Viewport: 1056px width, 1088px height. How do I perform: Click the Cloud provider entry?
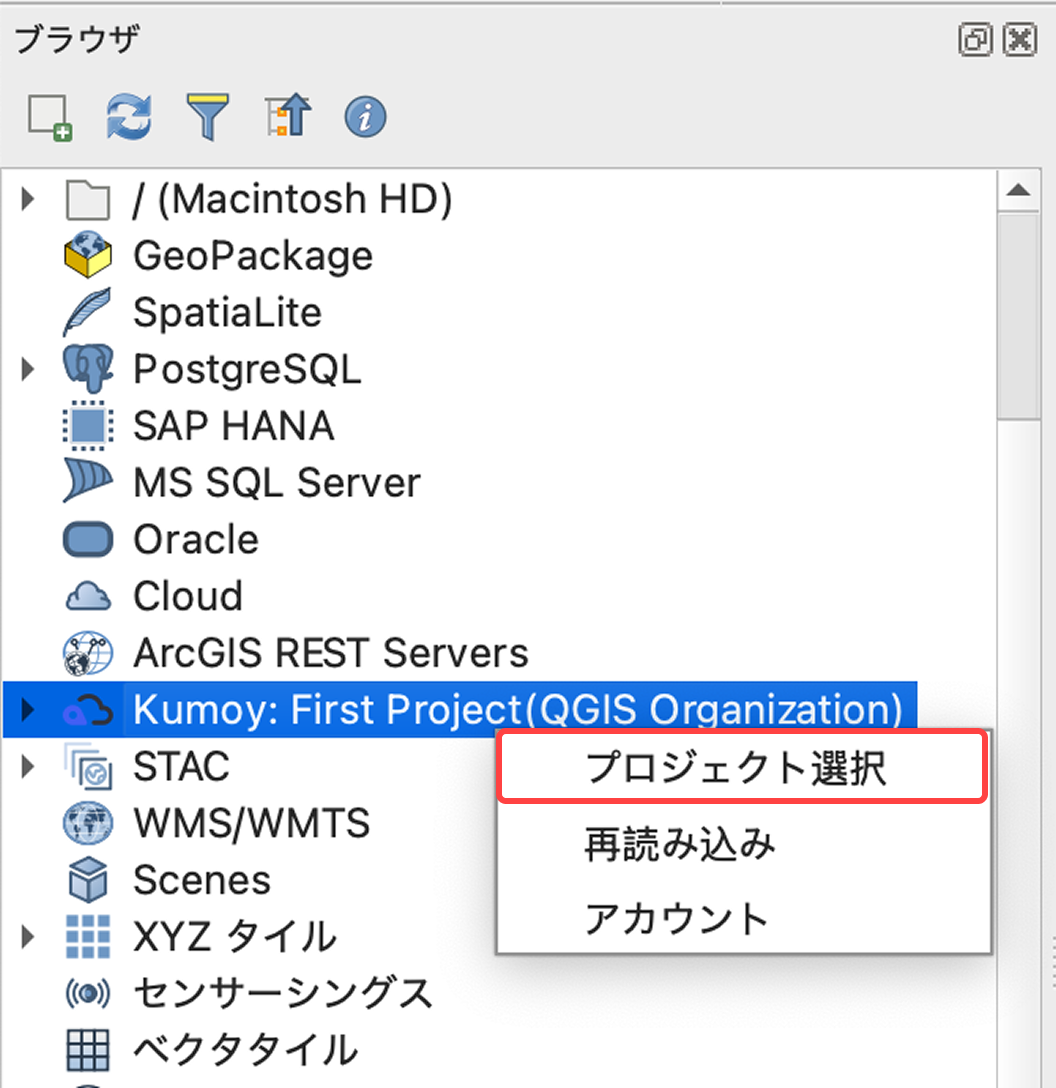[187, 596]
